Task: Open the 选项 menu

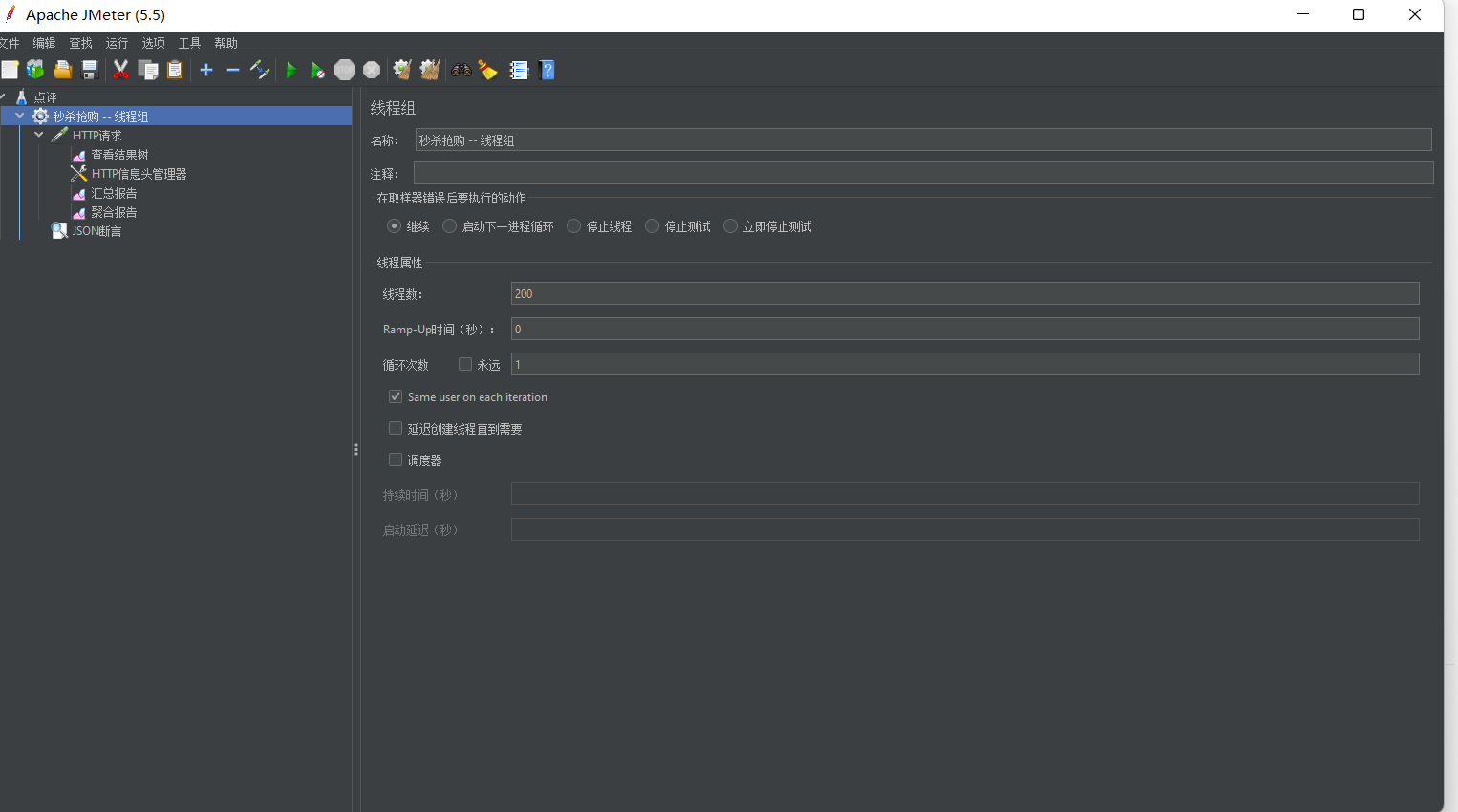Action: click(153, 43)
